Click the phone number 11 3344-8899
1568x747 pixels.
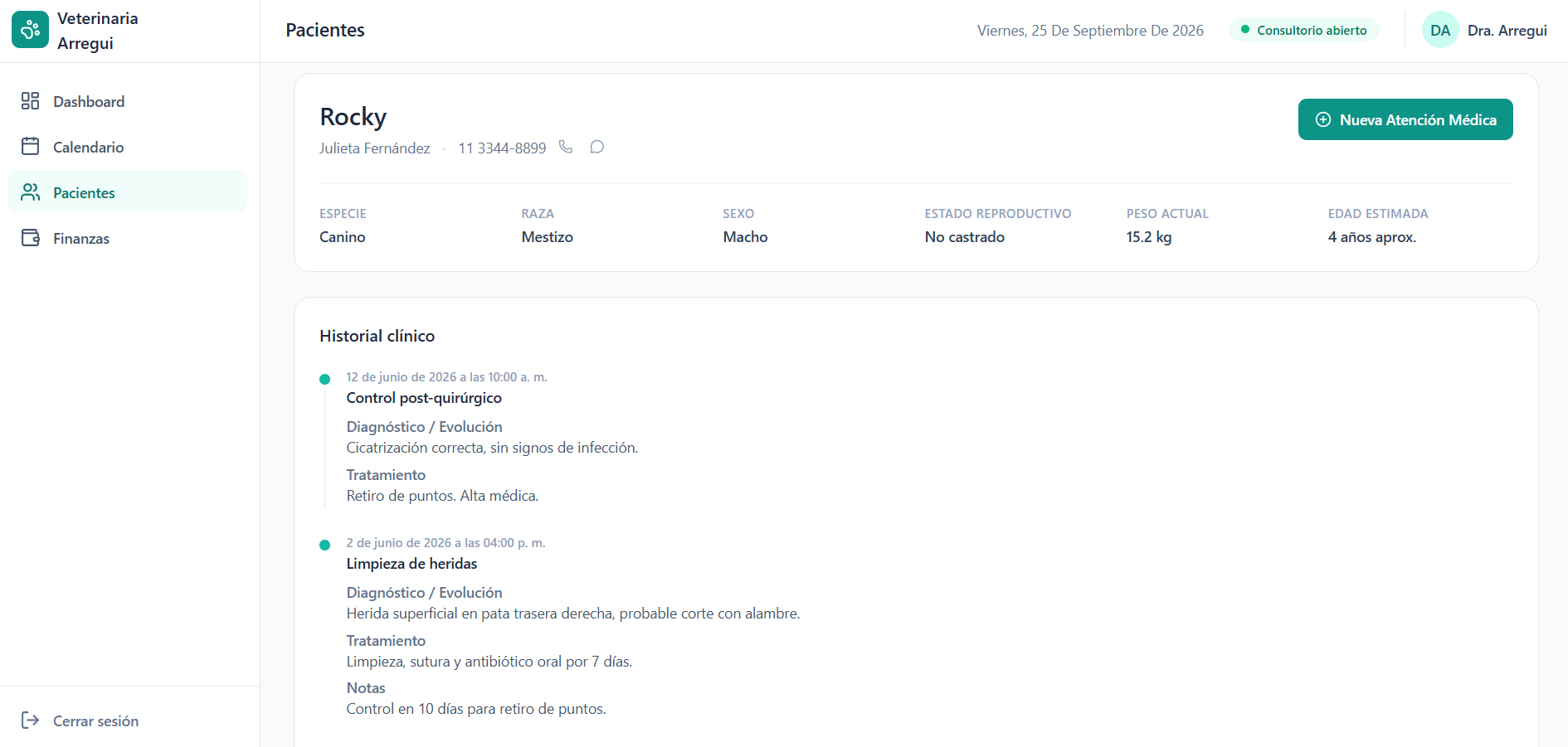[x=502, y=148]
